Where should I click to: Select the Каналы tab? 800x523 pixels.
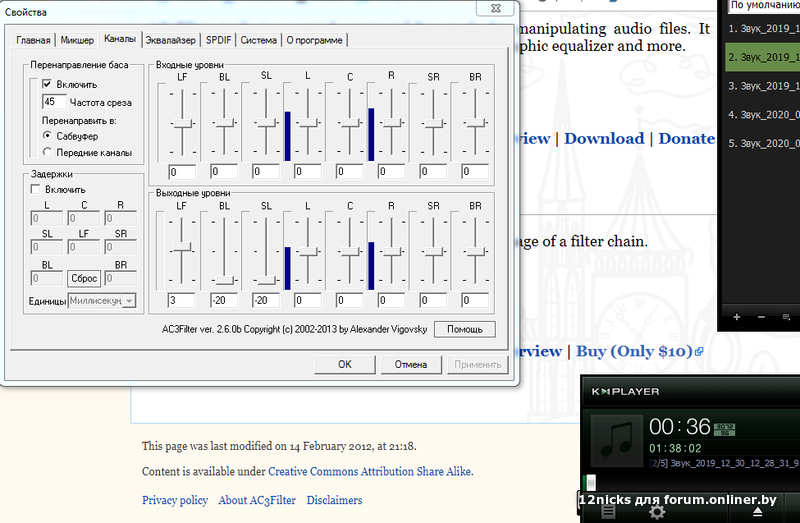coord(120,39)
